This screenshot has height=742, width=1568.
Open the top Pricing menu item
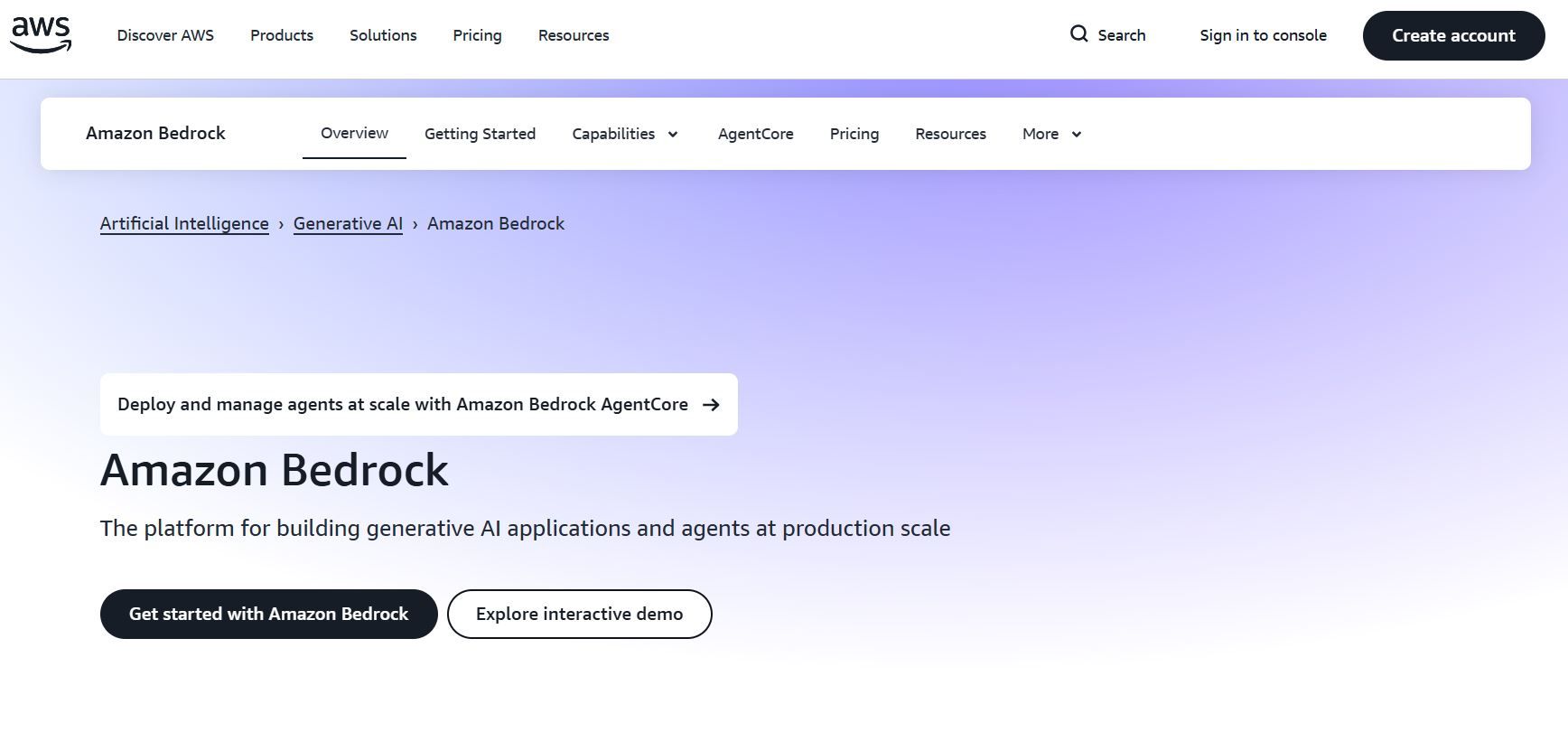477,35
